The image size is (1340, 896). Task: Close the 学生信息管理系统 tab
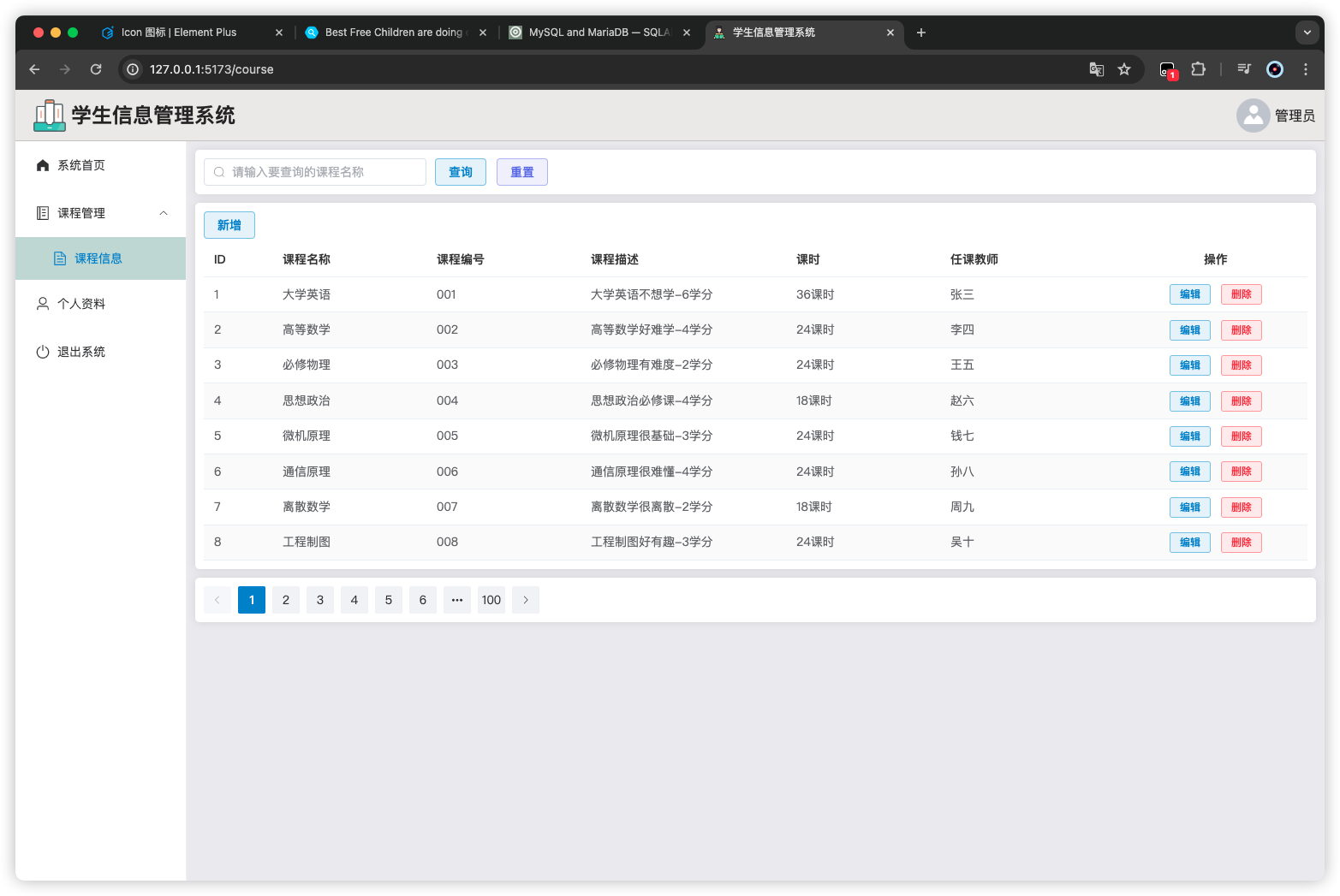[890, 33]
